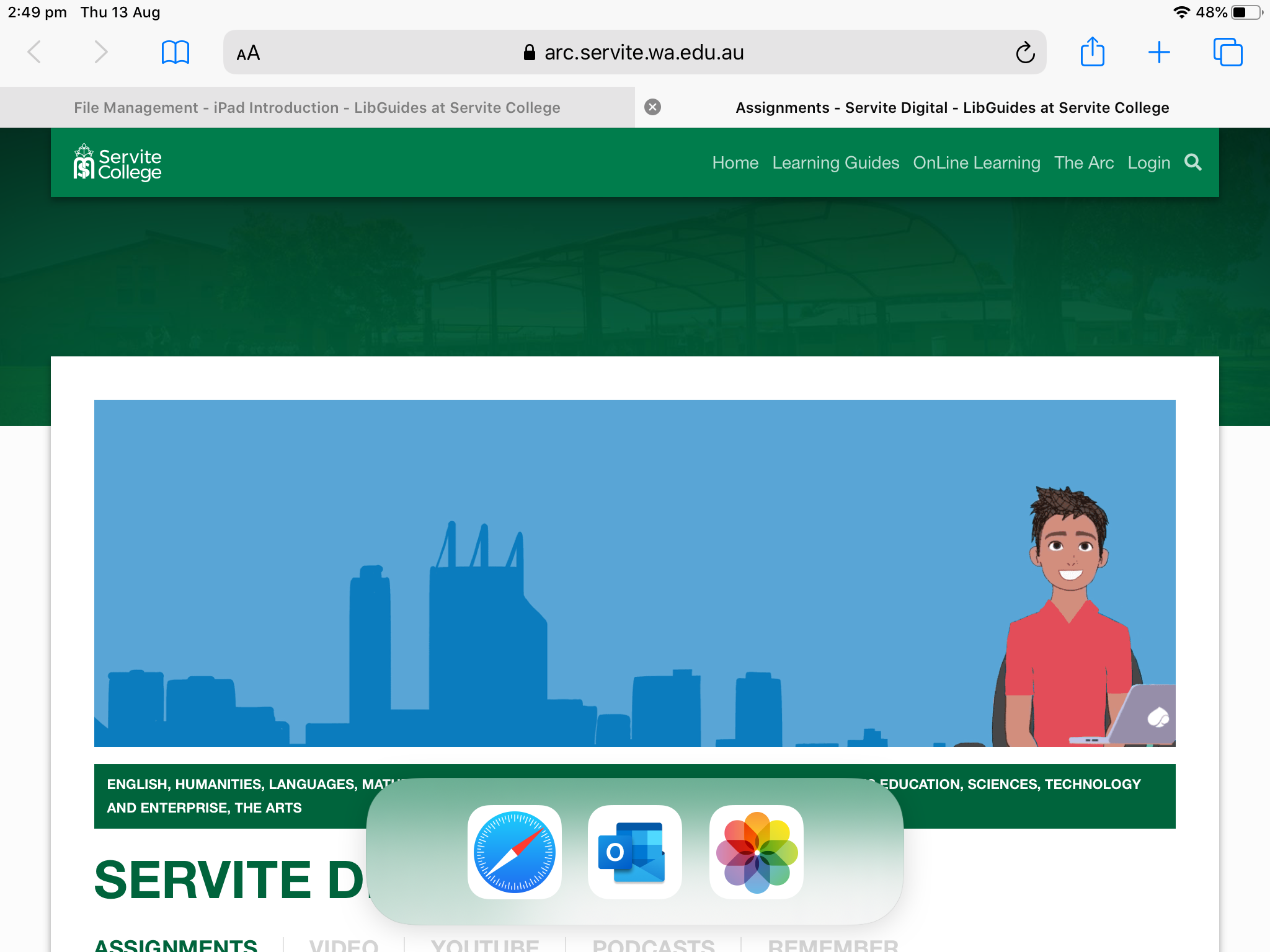Go to The Arc link

[1083, 163]
